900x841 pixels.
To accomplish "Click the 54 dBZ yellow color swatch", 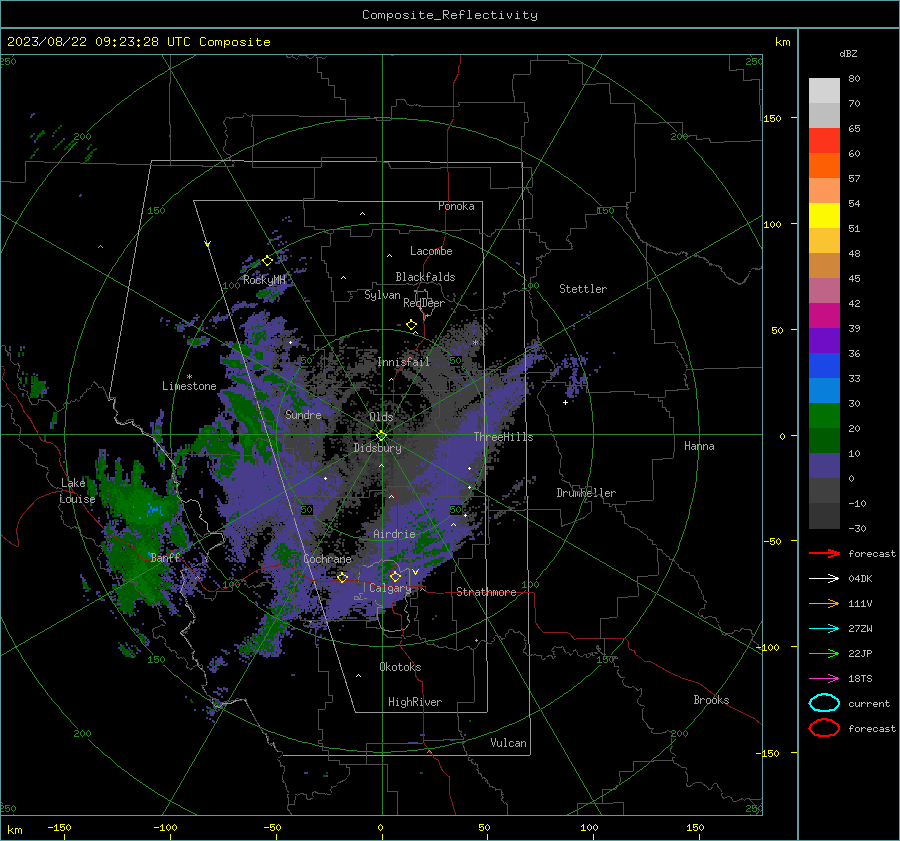I will (x=824, y=216).
